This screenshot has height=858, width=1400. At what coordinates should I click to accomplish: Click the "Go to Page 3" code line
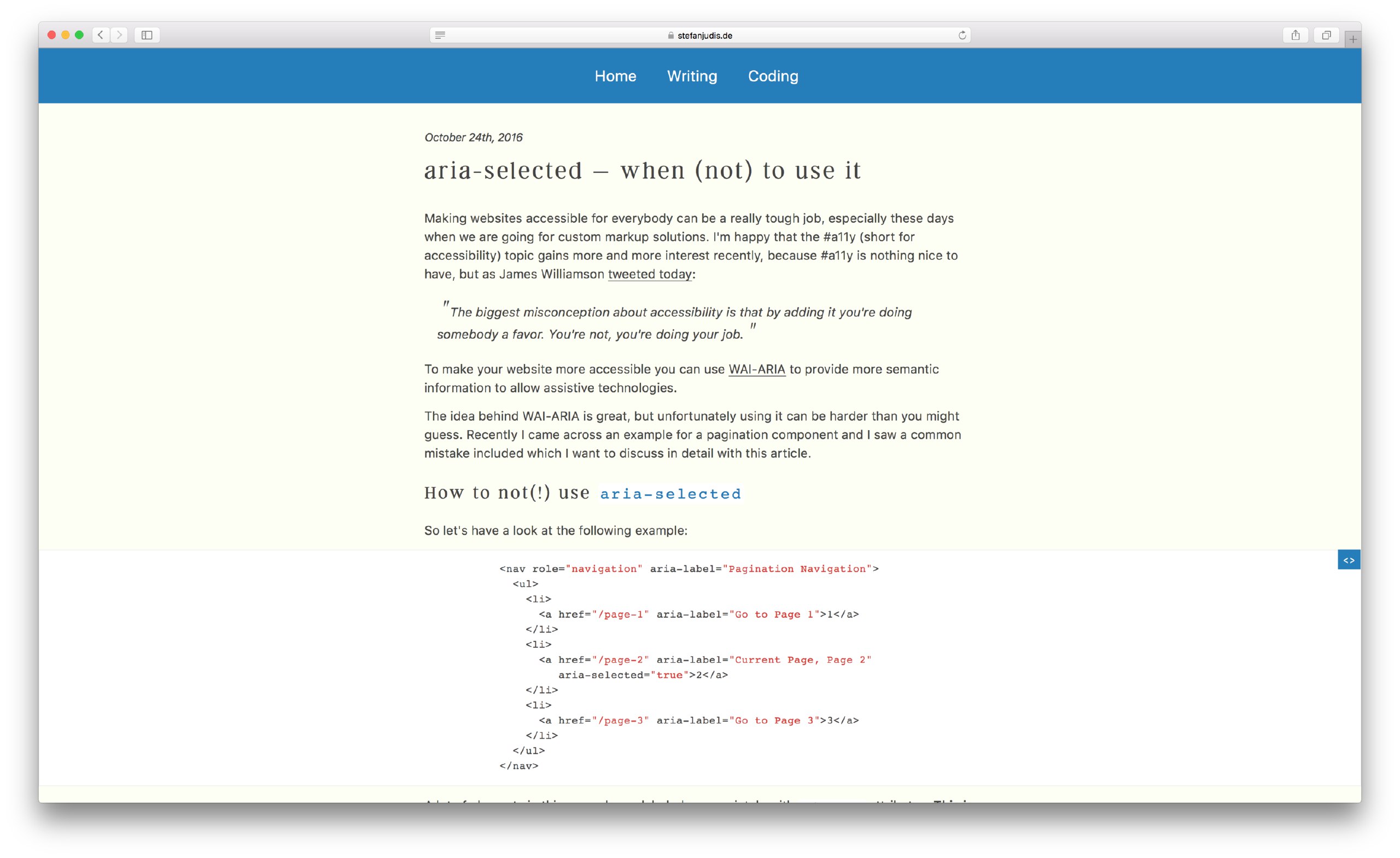[699, 721]
